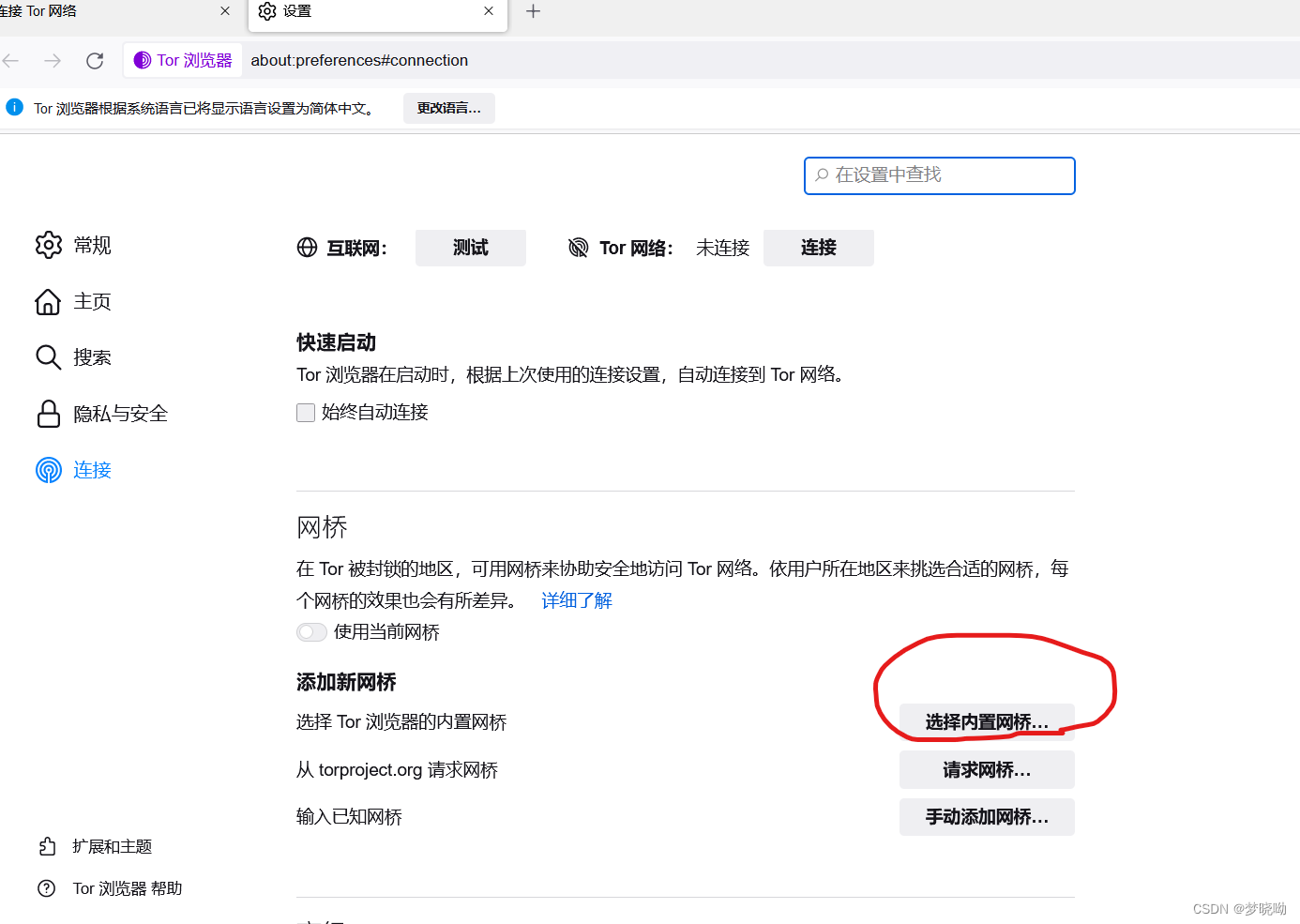Open 请求网桥… dialog
Viewport: 1300px width, 924px height.
click(987, 769)
